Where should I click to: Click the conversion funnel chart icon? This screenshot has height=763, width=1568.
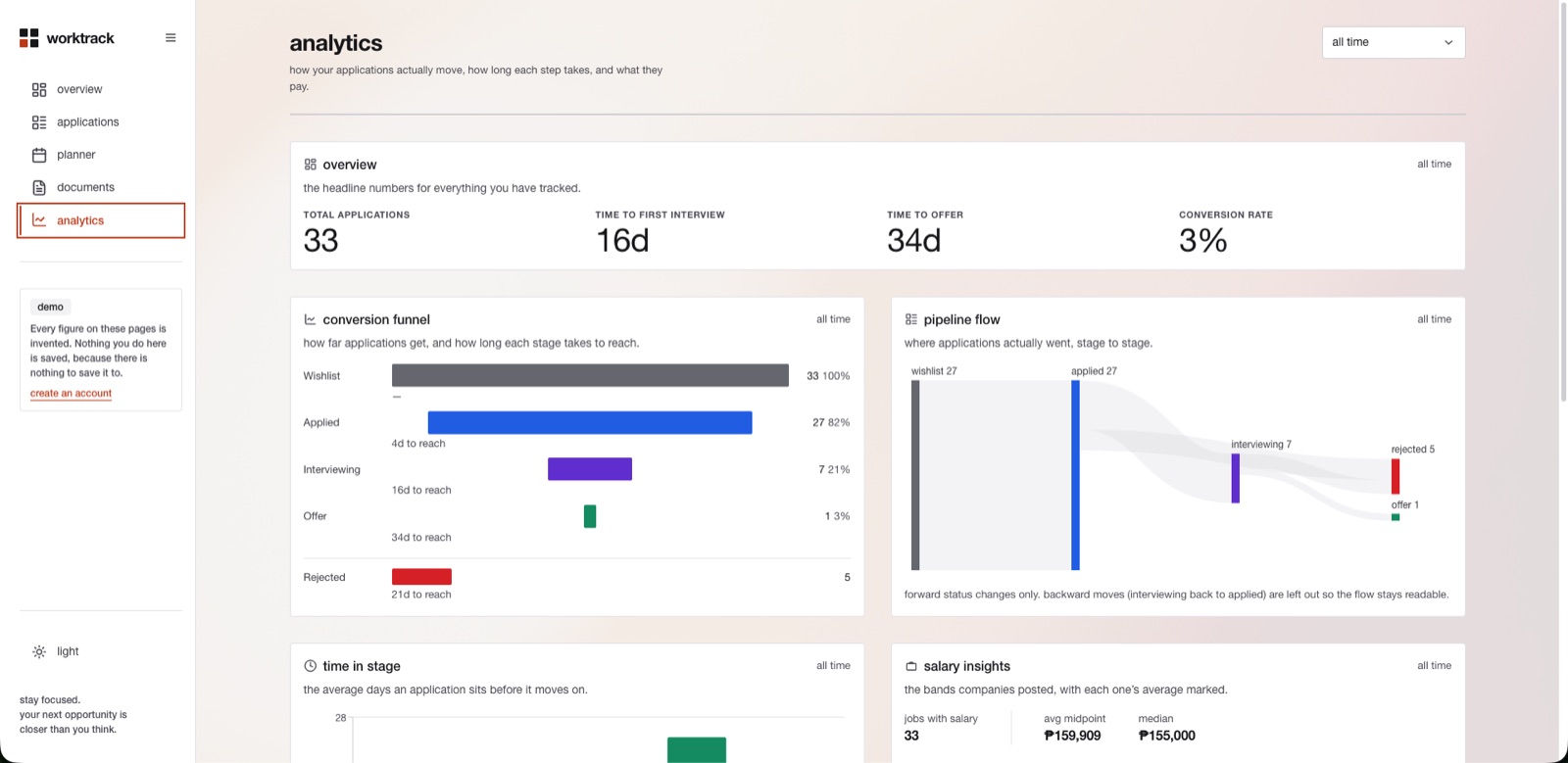[311, 319]
